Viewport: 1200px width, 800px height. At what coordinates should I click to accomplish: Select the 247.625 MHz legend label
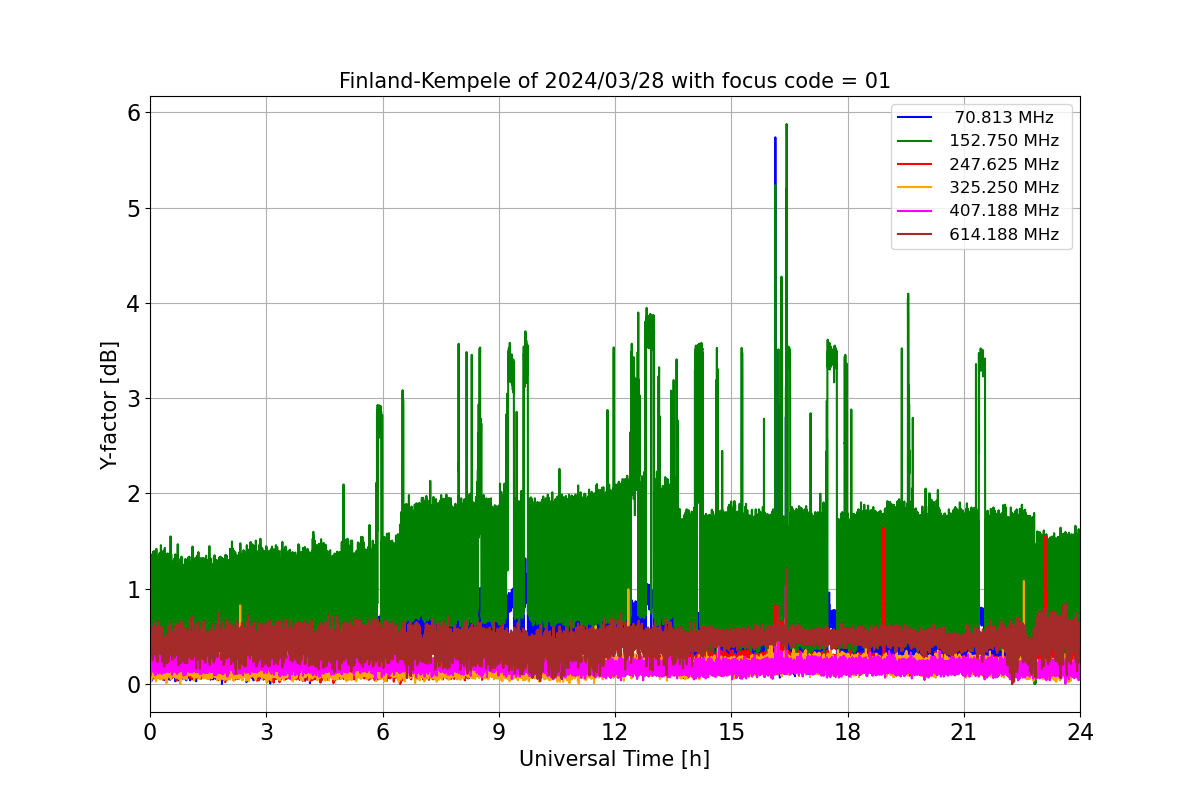[x=1004, y=164]
